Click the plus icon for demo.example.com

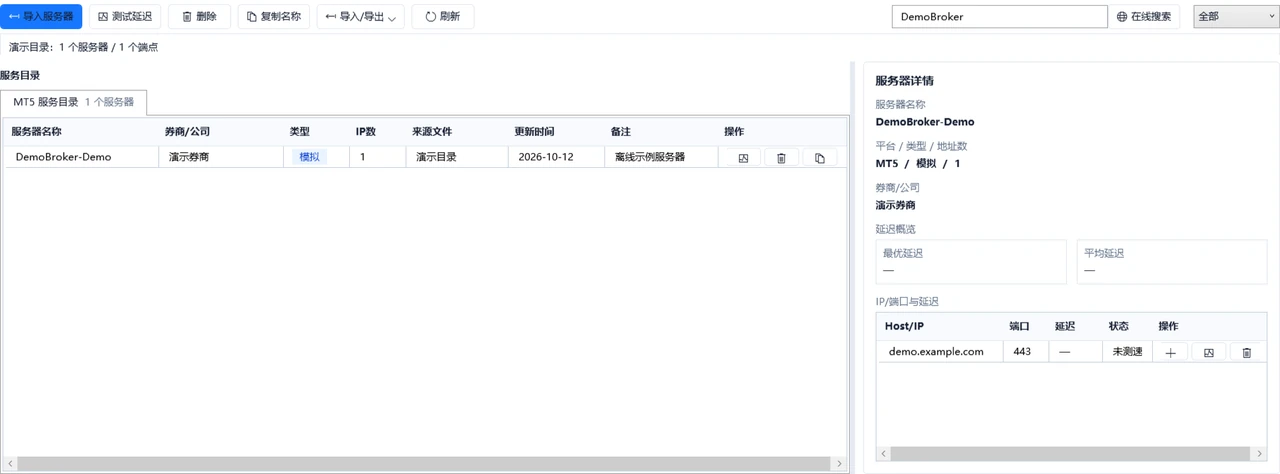click(x=1170, y=353)
